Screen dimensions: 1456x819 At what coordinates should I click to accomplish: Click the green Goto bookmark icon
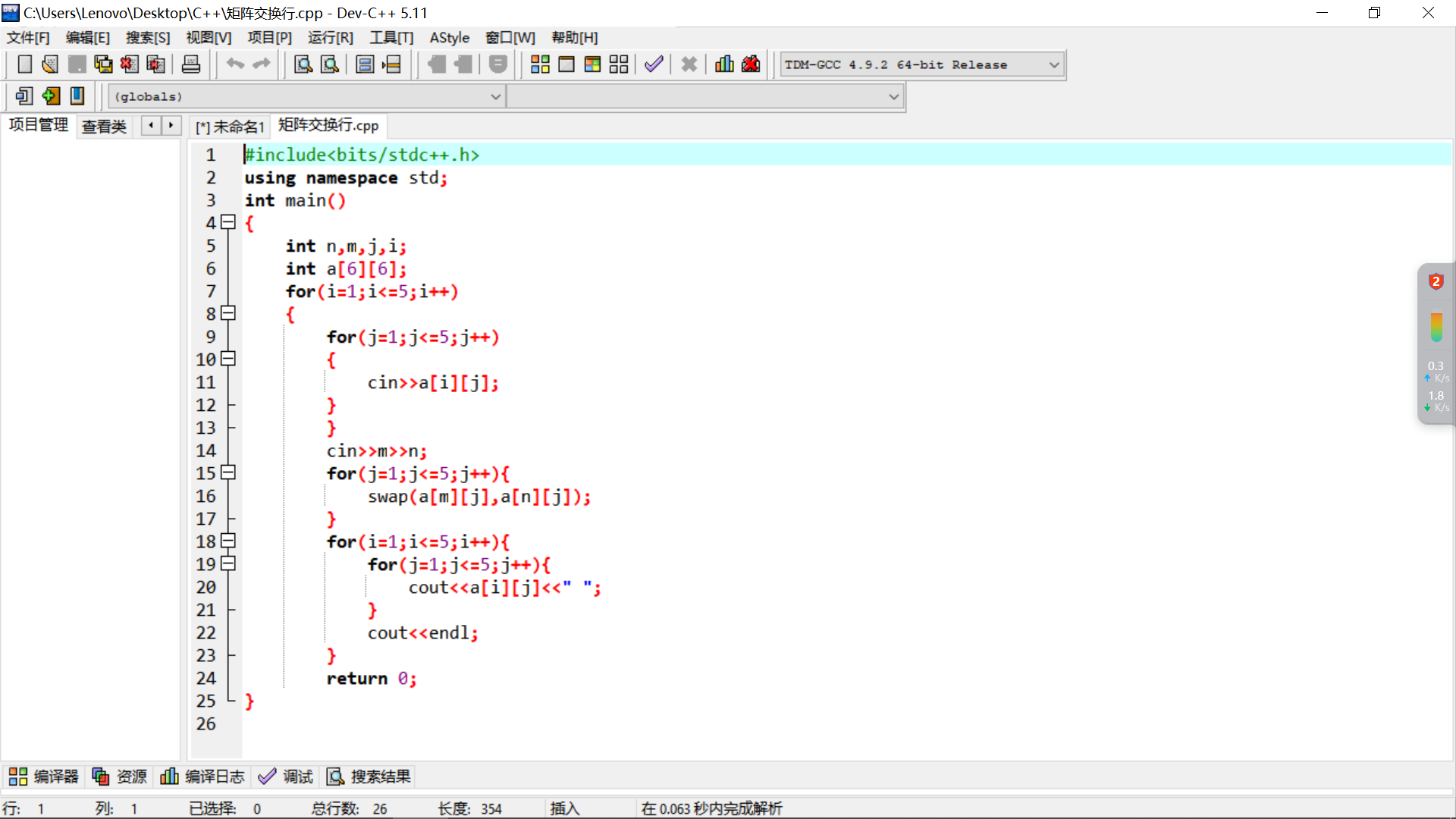(51, 96)
